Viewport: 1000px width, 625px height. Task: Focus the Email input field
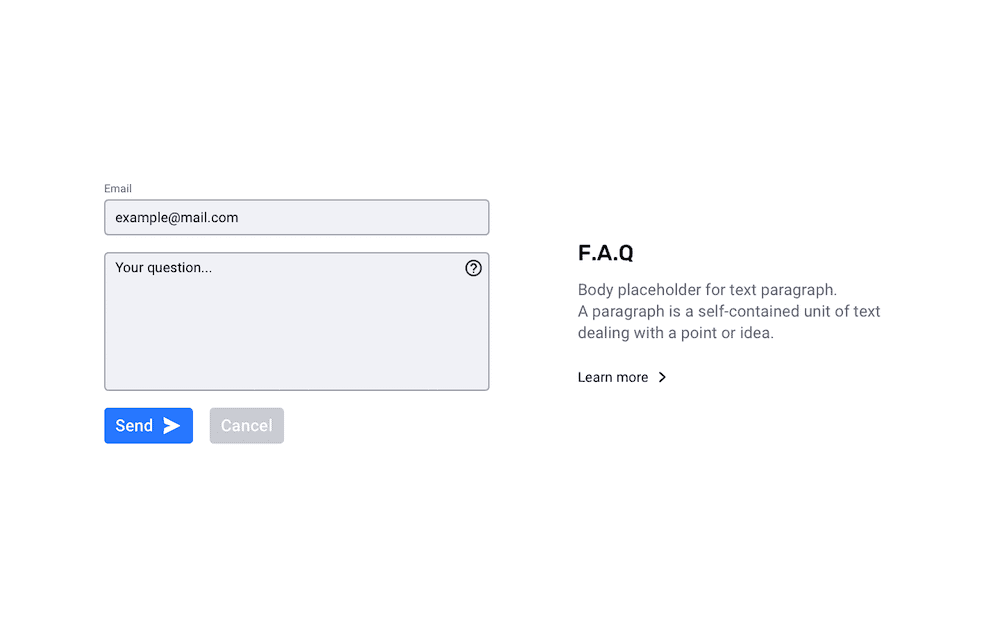(297, 217)
